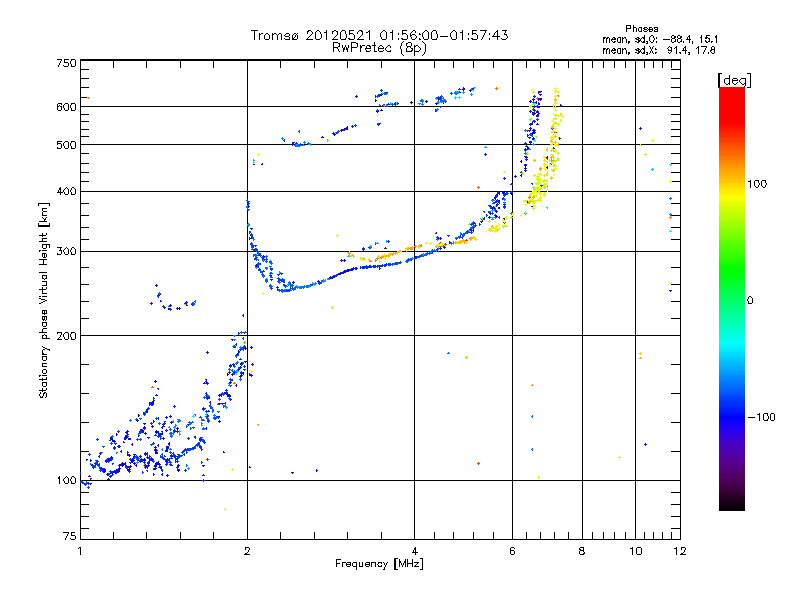Click the 'mean, sd,X: 91.4, 17.8' line
The height and width of the screenshot is (600, 800).
[659, 50]
